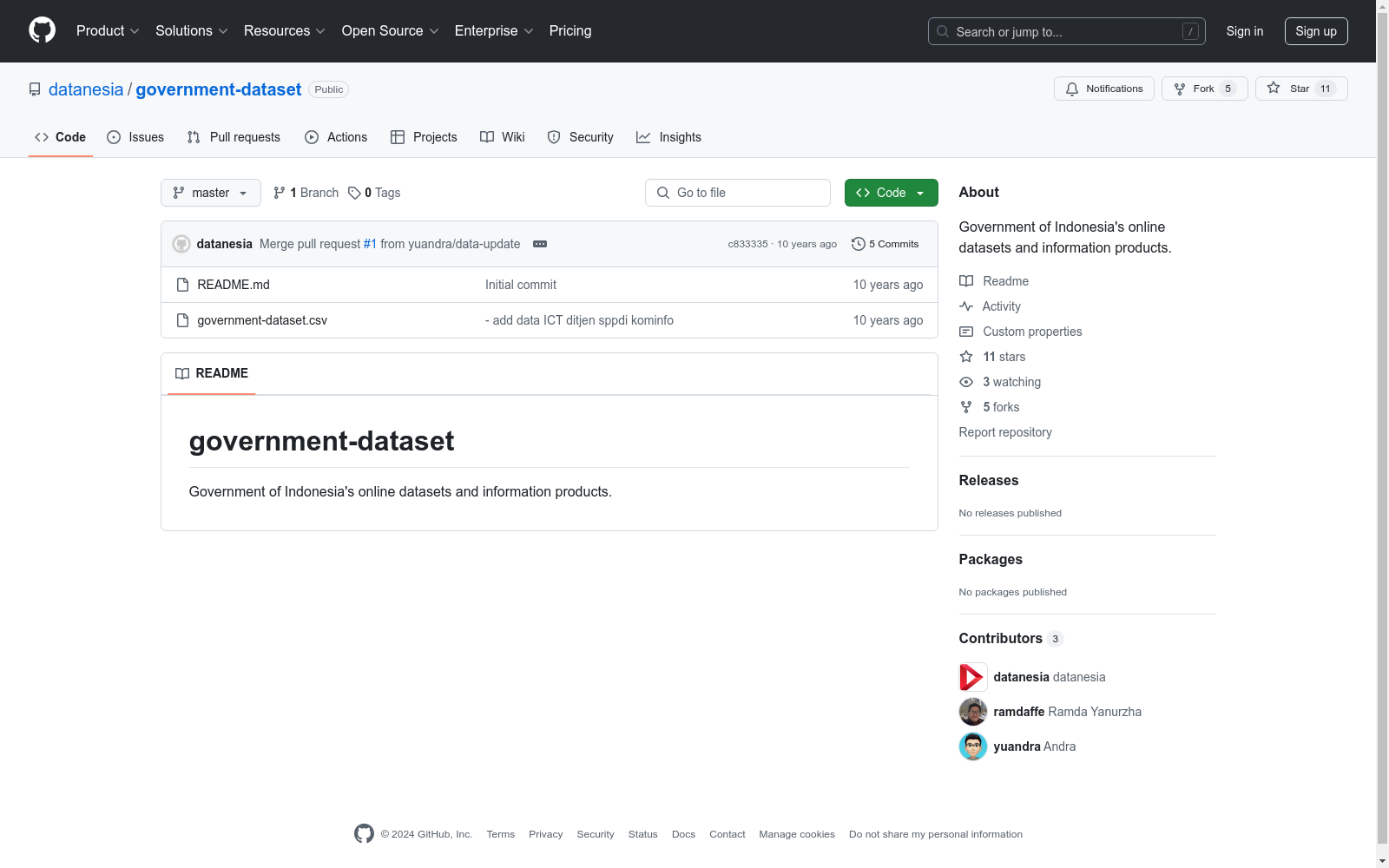Open the Contributors heading link
This screenshot has height=868, width=1389.
pos(1011,639)
